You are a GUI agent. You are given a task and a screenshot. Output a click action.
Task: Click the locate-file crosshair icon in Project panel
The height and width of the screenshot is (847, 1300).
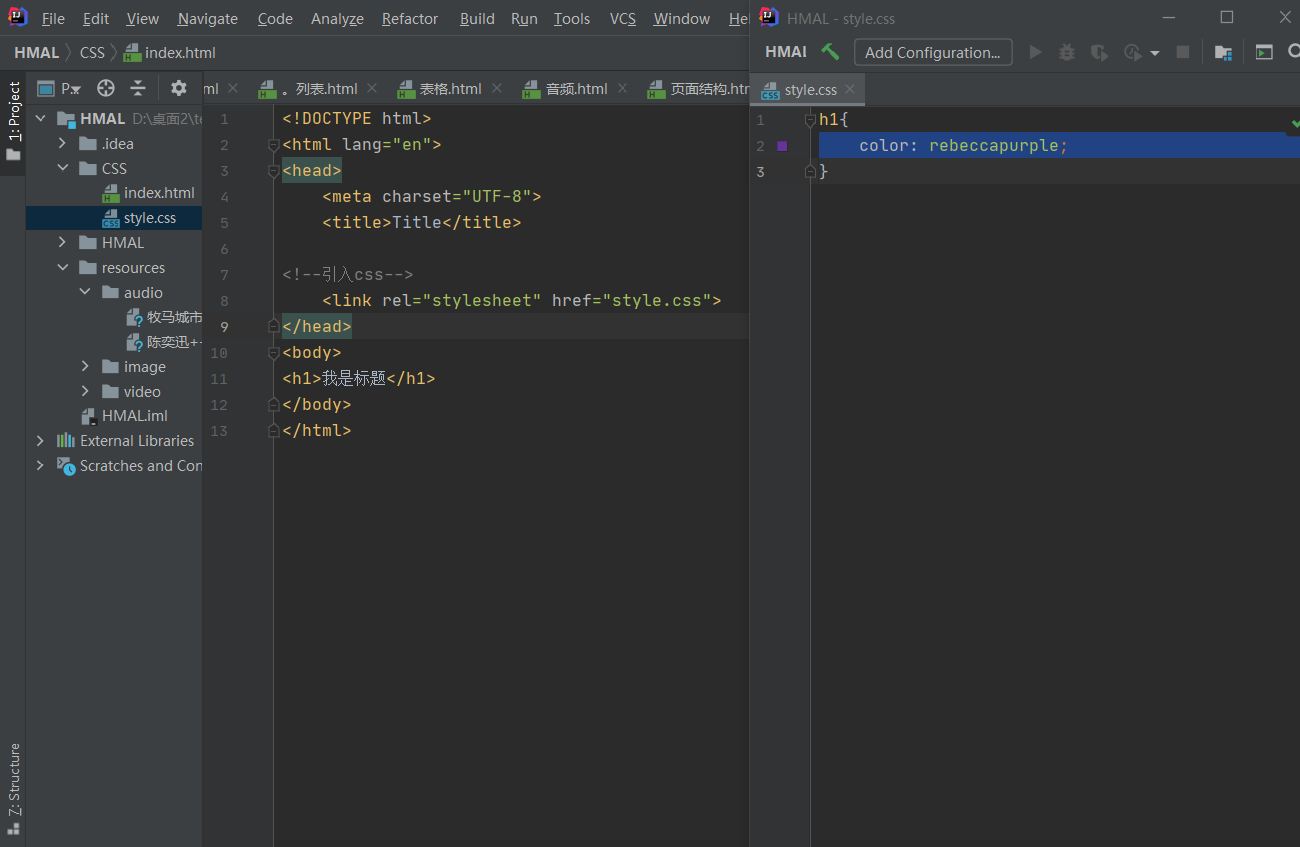[x=105, y=88]
